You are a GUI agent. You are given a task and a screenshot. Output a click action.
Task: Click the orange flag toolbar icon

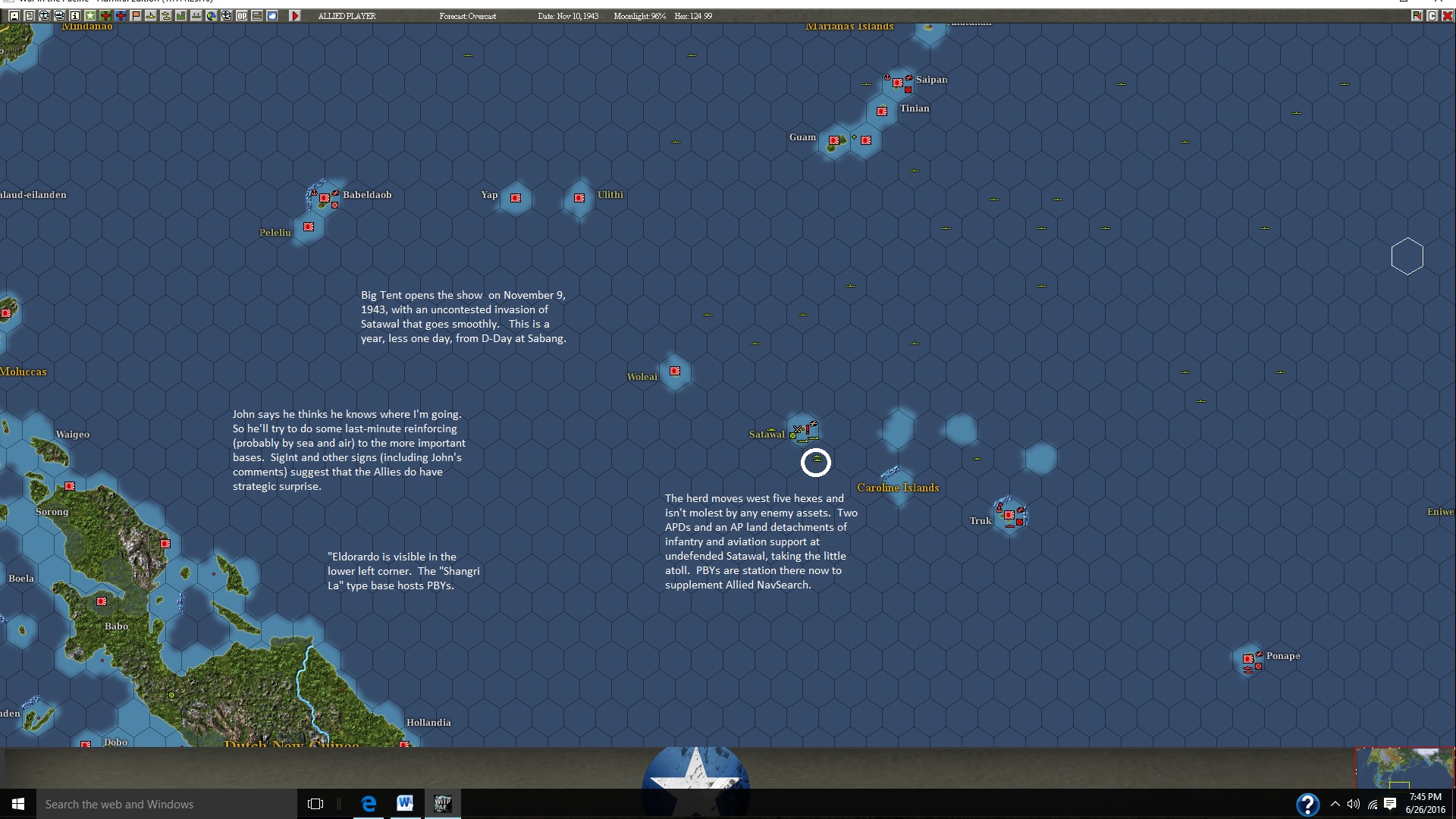coord(136,16)
